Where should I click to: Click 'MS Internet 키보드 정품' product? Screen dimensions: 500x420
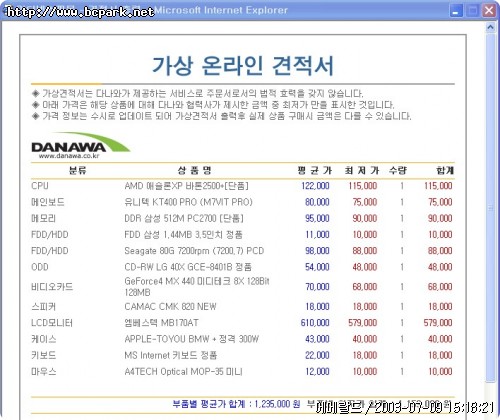[x=171, y=355]
